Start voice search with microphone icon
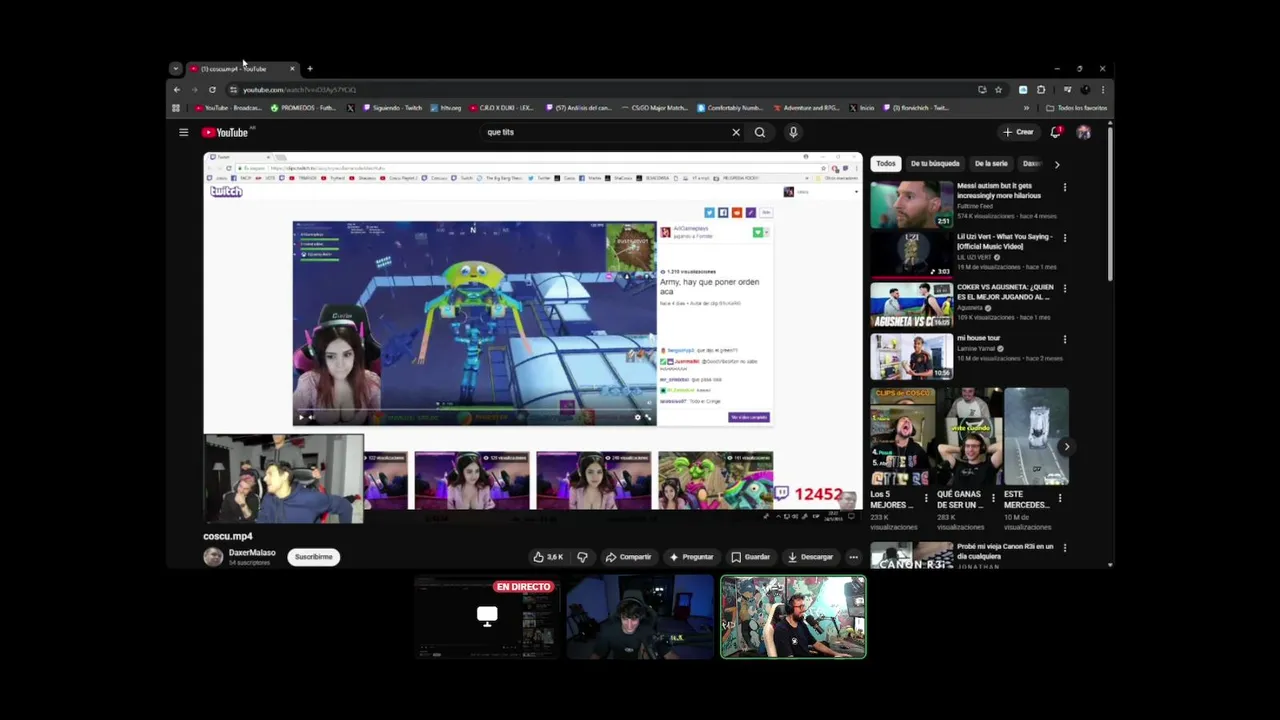 [x=793, y=132]
